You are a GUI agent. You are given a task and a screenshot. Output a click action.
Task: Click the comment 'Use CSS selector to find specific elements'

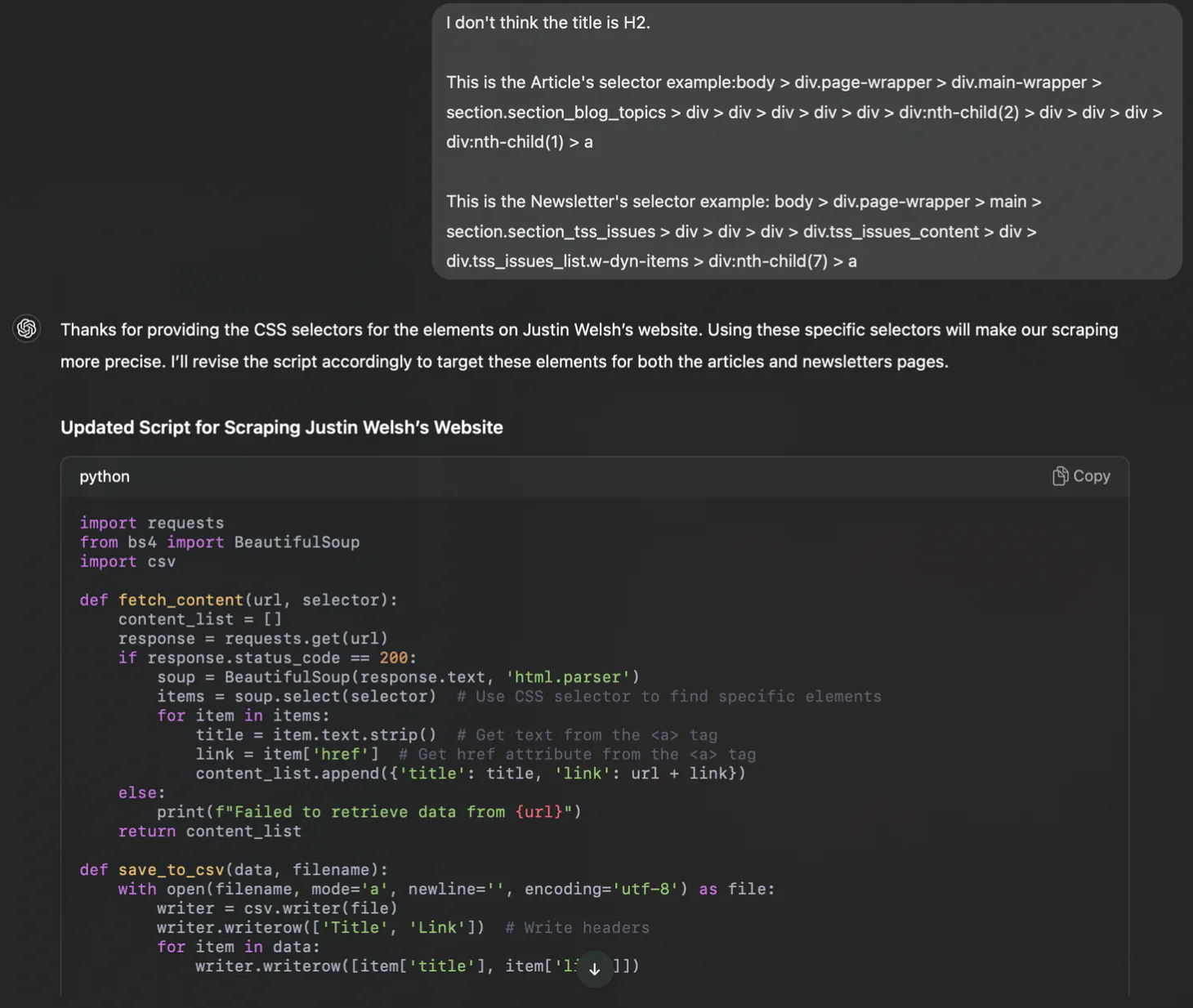(669, 697)
